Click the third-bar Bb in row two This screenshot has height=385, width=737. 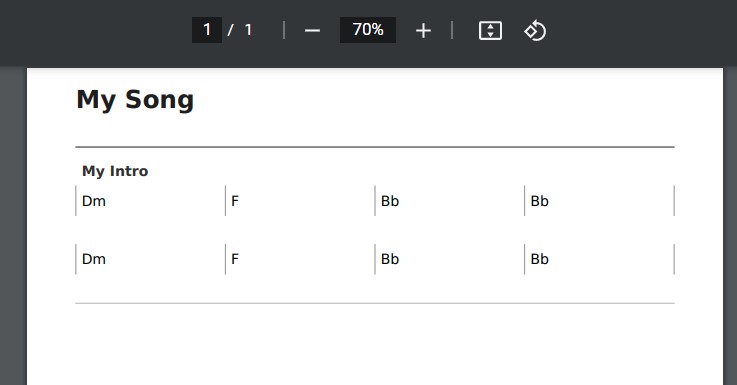pyautogui.click(x=390, y=259)
